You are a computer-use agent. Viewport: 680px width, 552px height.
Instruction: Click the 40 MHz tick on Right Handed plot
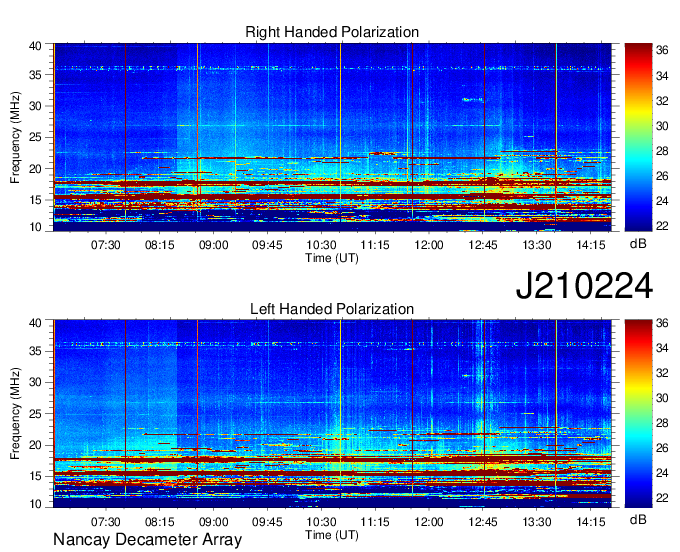point(35,46)
